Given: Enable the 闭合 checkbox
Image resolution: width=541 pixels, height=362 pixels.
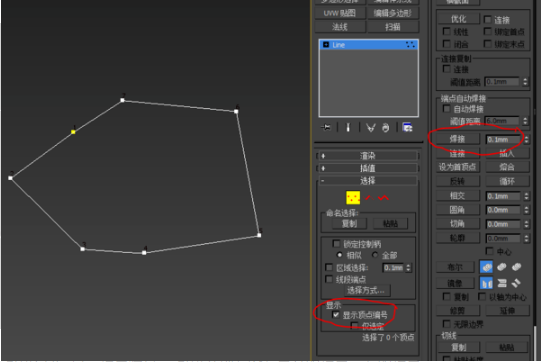Looking at the screenshot, I should [446, 44].
